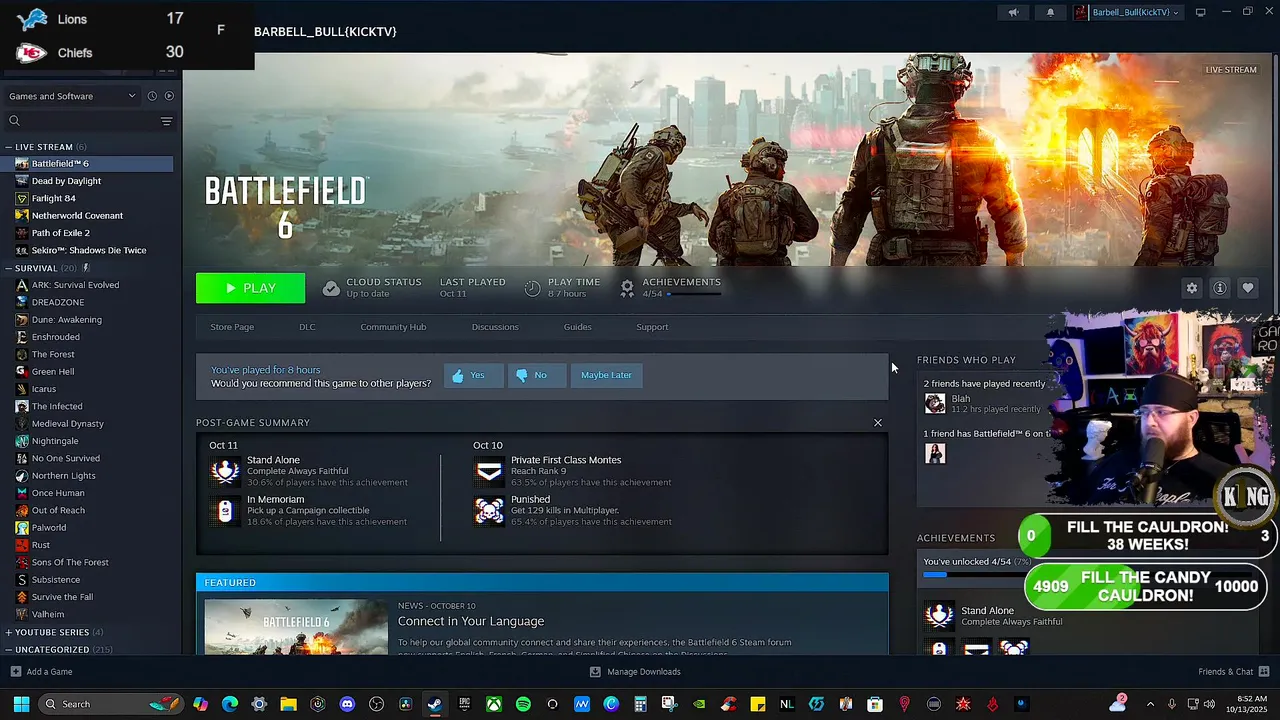The image size is (1280, 720).
Task: Open the Steam announcements megaphone icon
Action: pos(1013,12)
